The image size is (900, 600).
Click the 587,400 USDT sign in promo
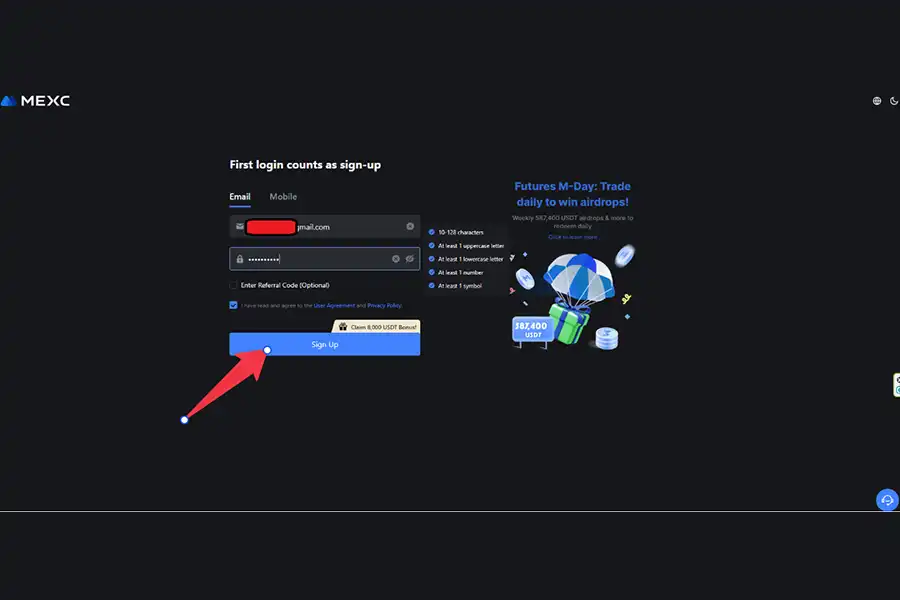532,330
